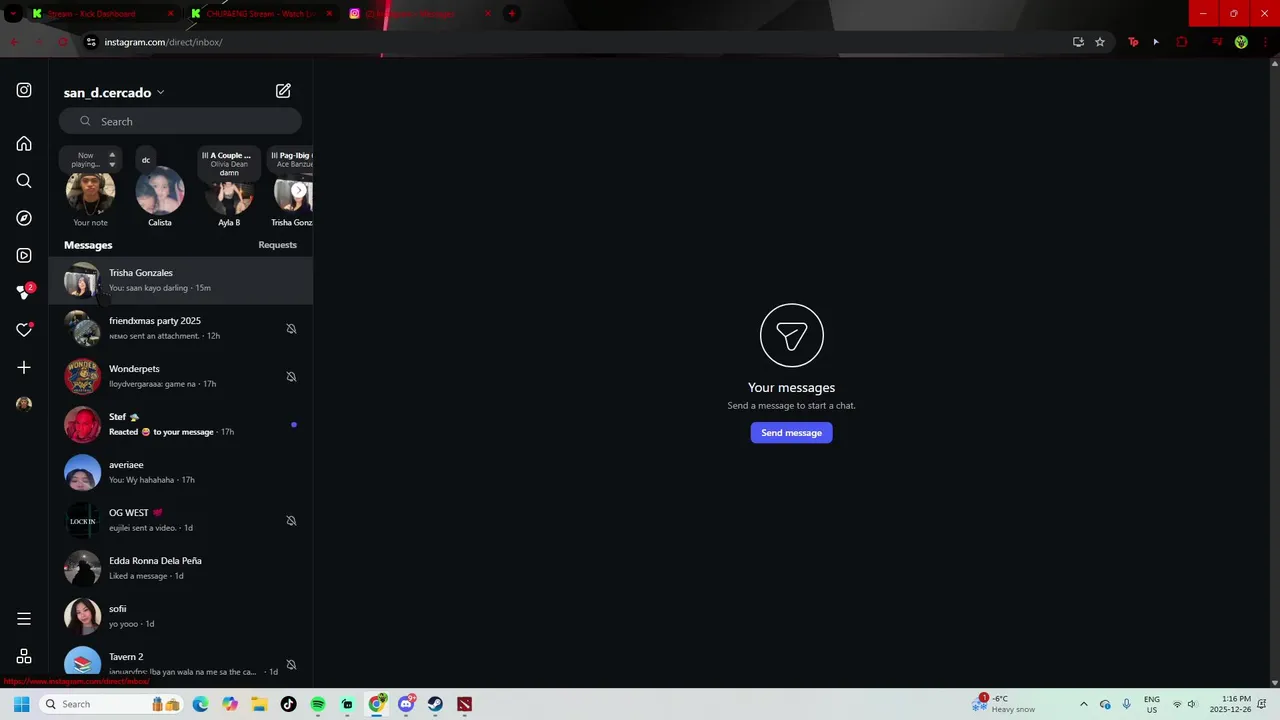Open Steam from the taskbar
Screen dimensions: 1280x720
point(435,704)
